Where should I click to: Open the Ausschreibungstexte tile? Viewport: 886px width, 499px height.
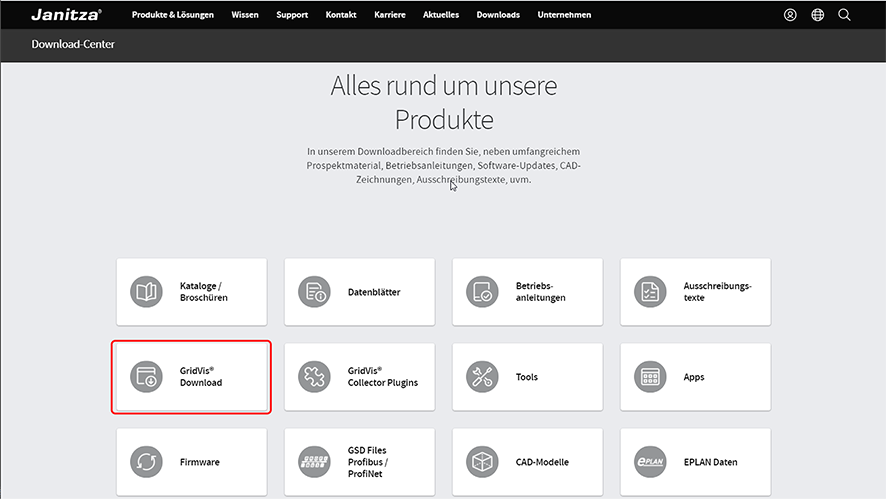click(x=695, y=292)
